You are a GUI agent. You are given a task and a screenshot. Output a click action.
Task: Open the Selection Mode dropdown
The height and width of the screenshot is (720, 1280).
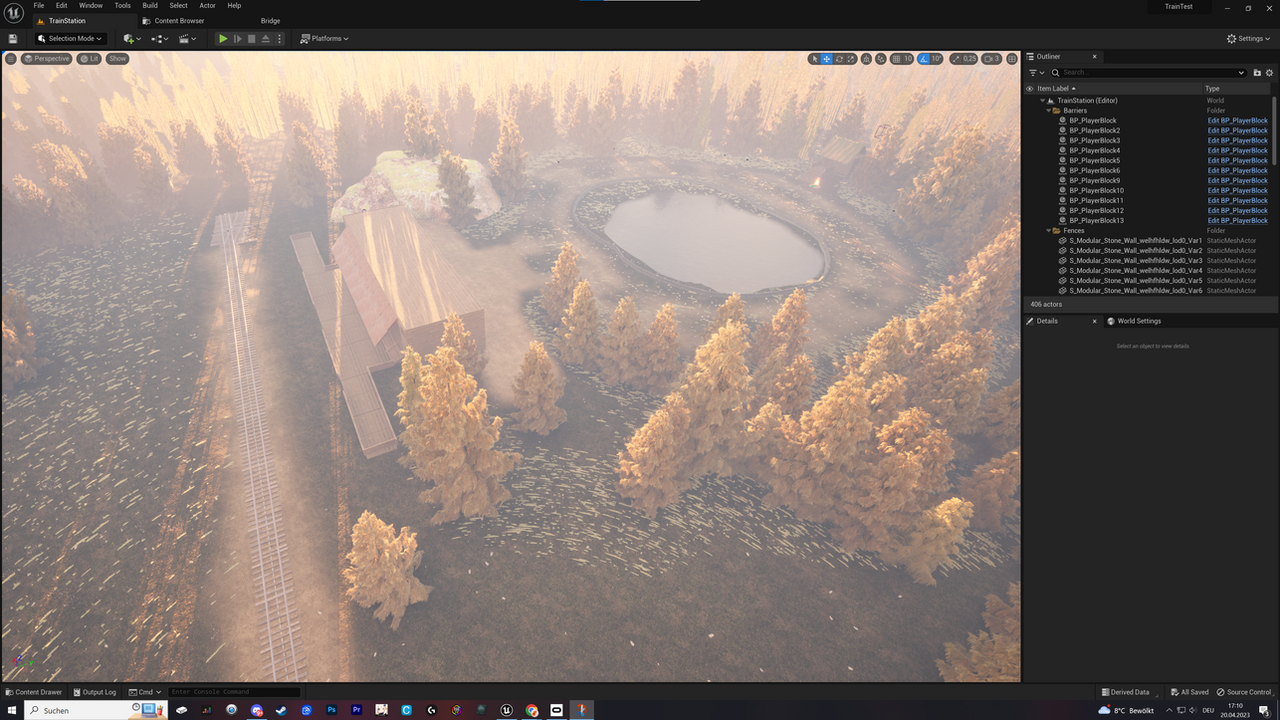[x=70, y=38]
